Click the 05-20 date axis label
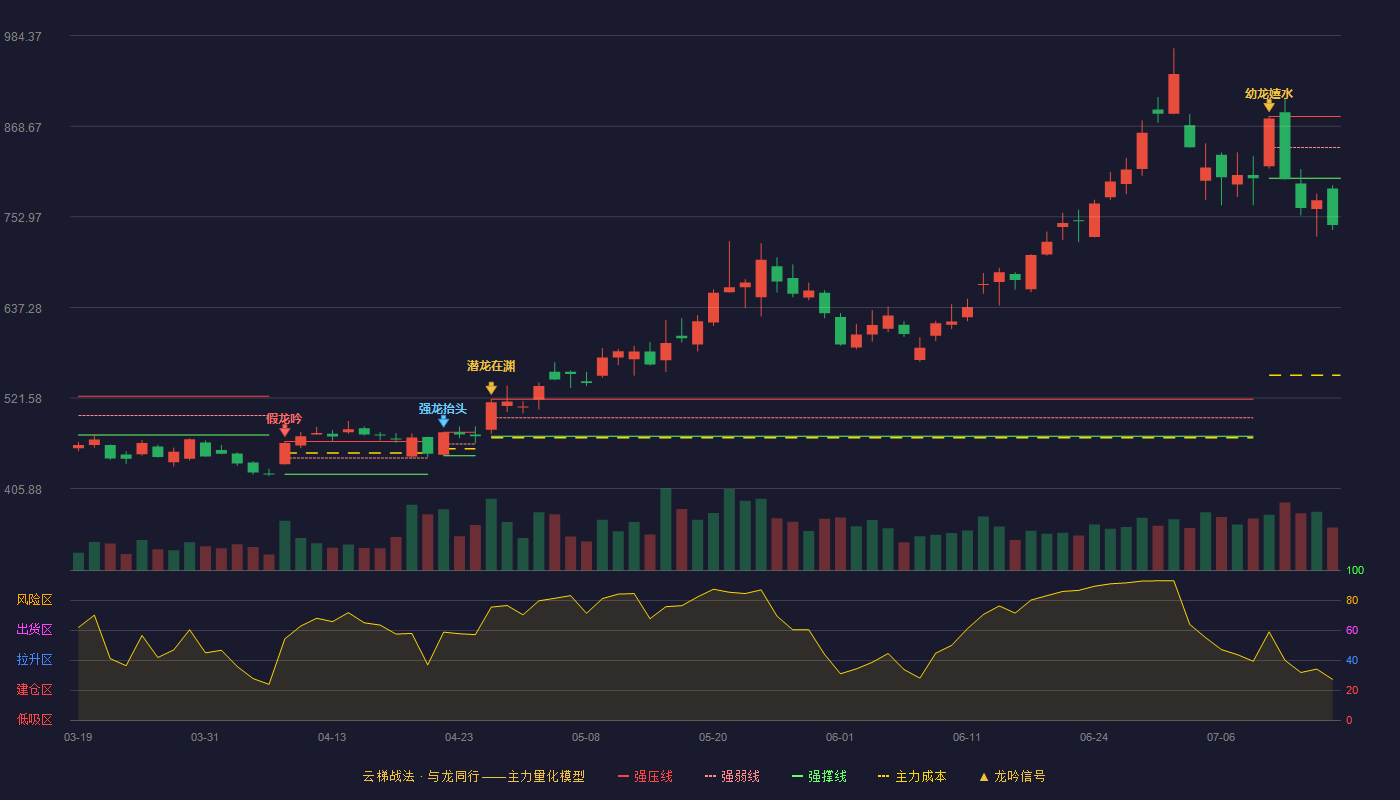Viewport: 1400px width, 800px height. click(713, 737)
